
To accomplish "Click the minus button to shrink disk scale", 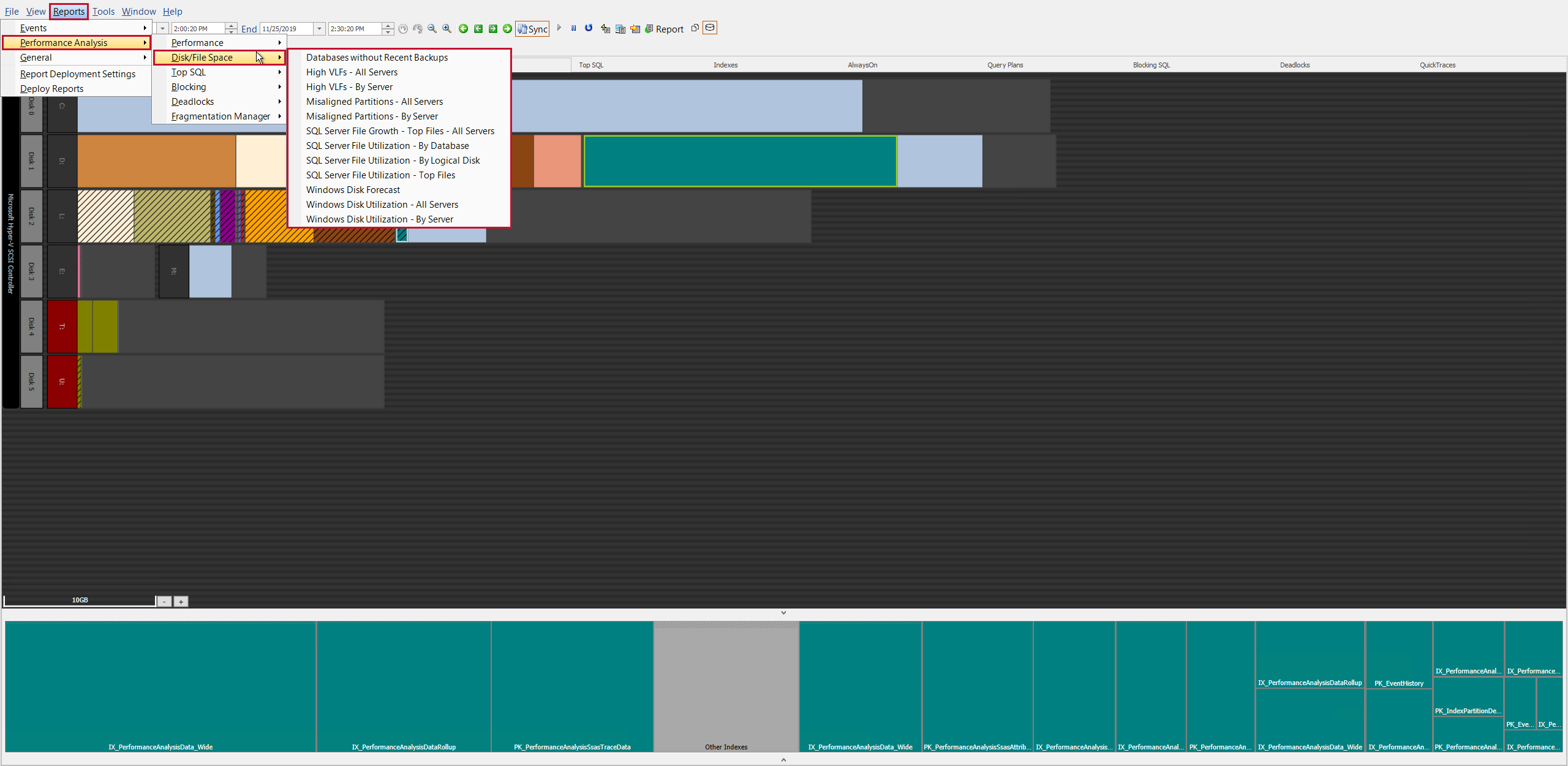I will [164, 601].
